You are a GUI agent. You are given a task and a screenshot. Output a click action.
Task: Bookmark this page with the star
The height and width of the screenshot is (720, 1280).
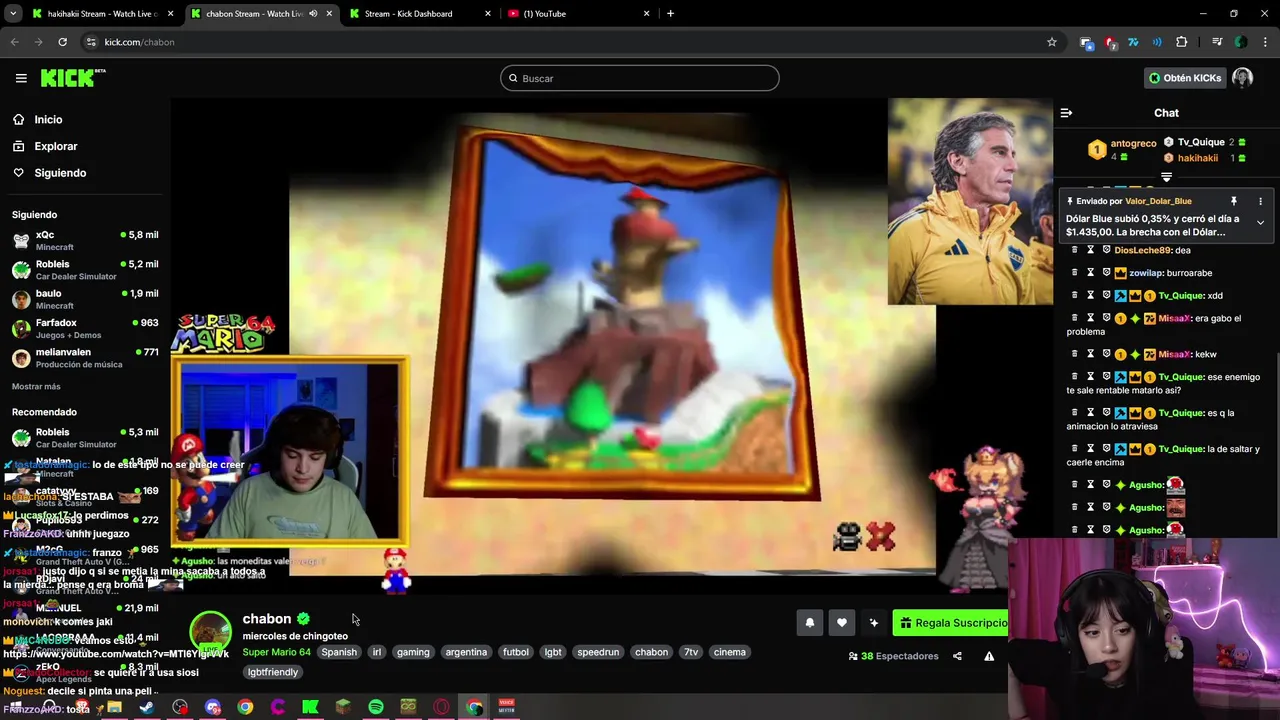1052,42
